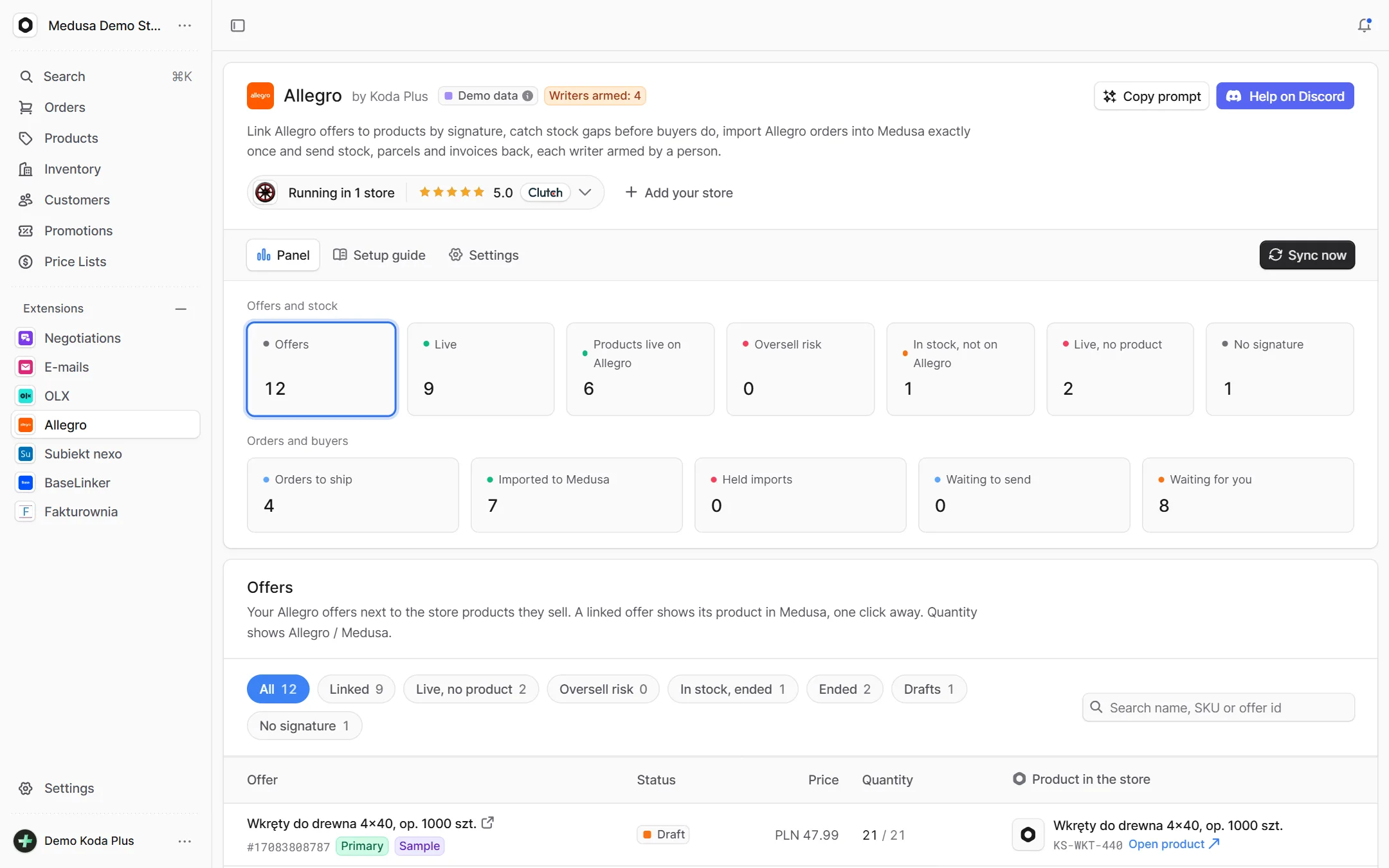
Task: Open the notifications bell
Action: (x=1364, y=26)
